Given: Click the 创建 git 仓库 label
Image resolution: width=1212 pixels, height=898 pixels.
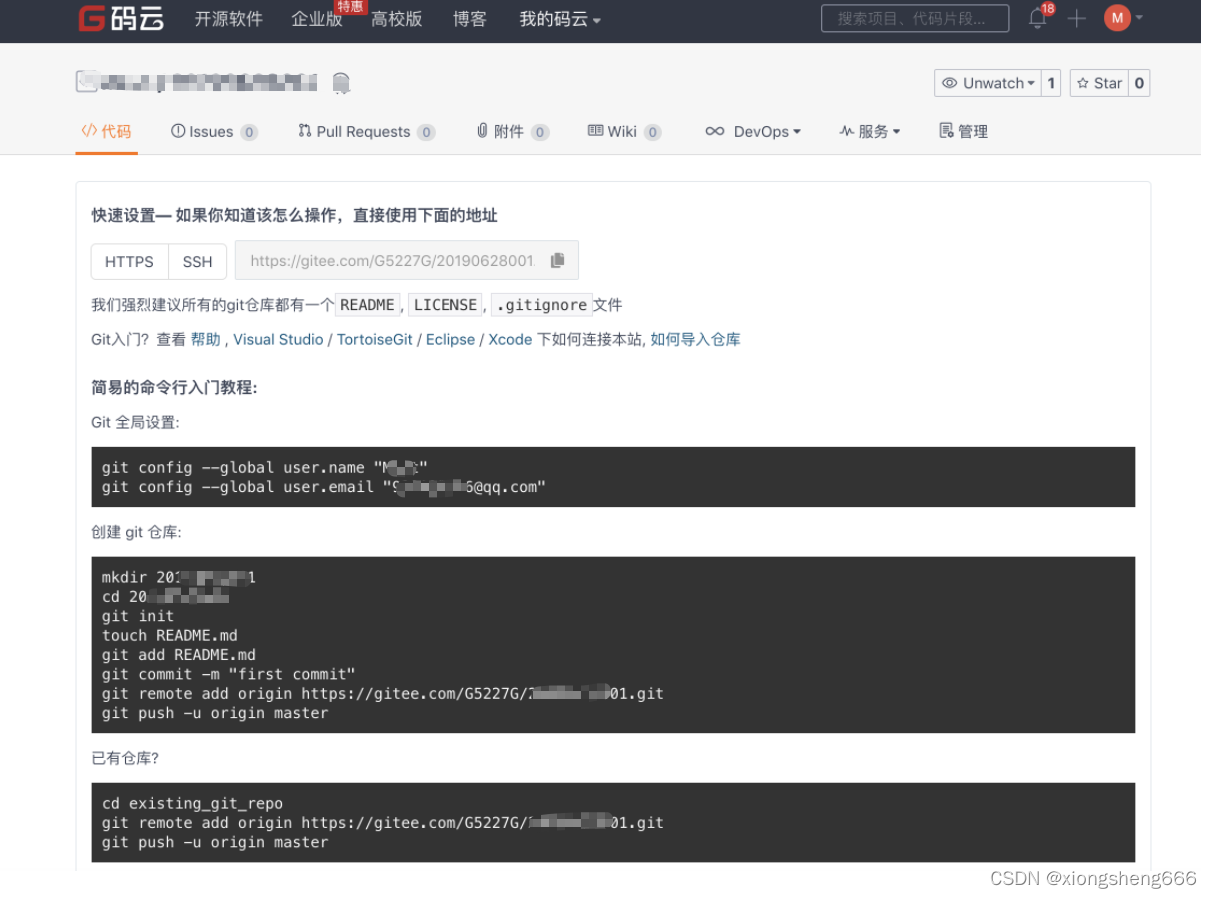Looking at the screenshot, I should [136, 532].
